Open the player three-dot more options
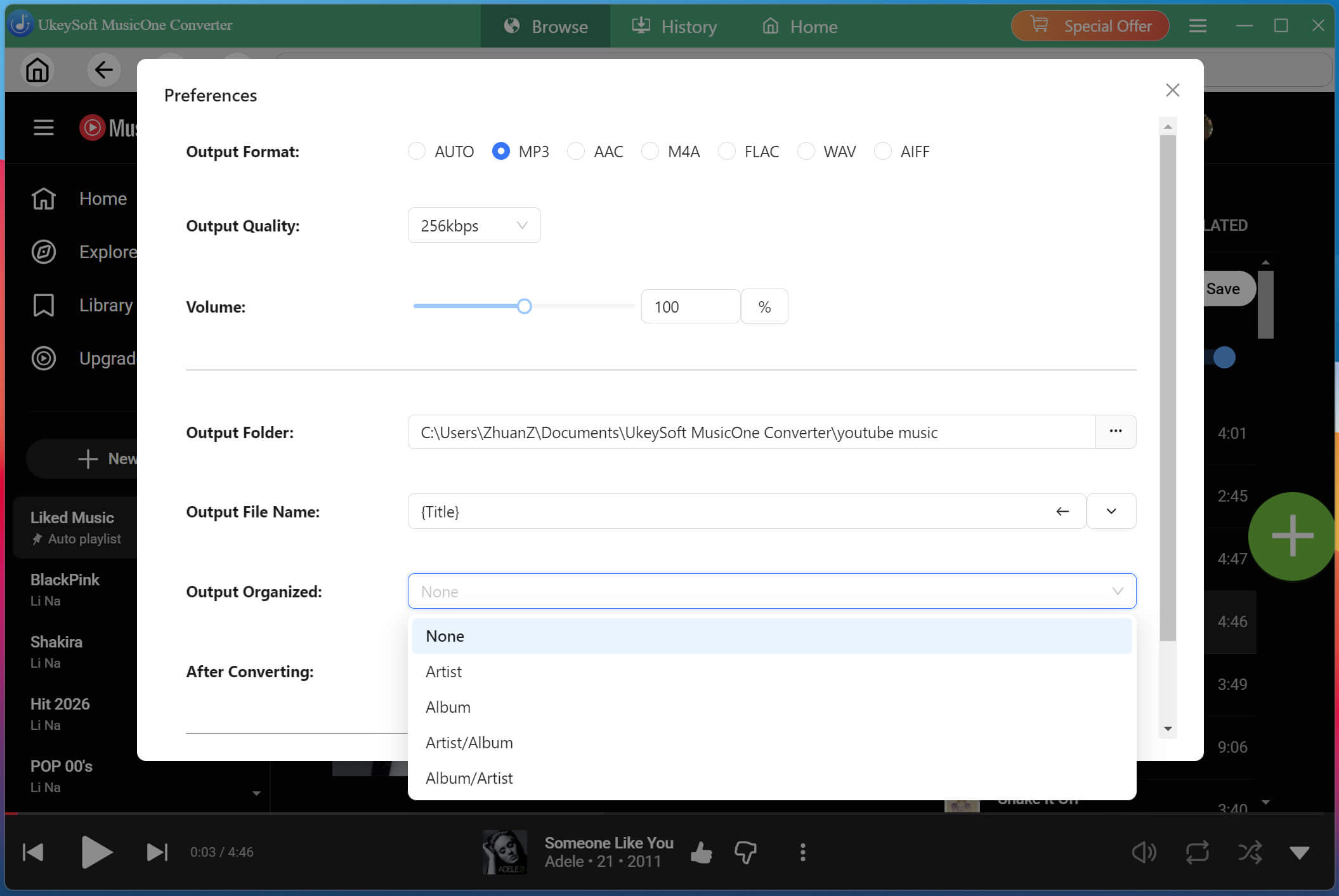Viewport: 1339px width, 896px height. pyautogui.click(x=802, y=852)
